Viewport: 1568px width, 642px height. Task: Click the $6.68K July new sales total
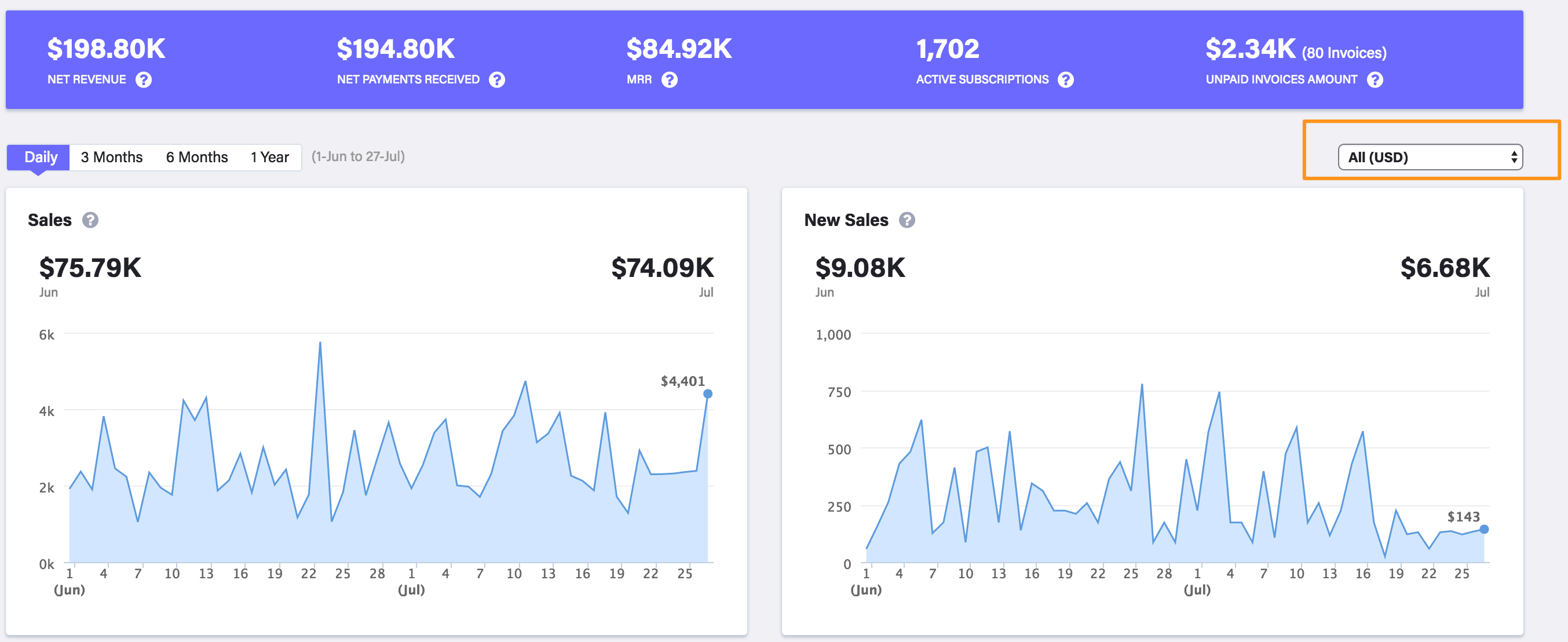coord(1445,268)
